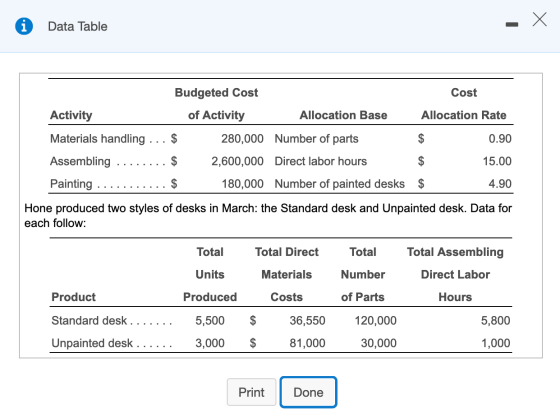Image resolution: width=560 pixels, height=418 pixels.
Task: Select 36,550 direct materials cost
Action: [307, 320]
